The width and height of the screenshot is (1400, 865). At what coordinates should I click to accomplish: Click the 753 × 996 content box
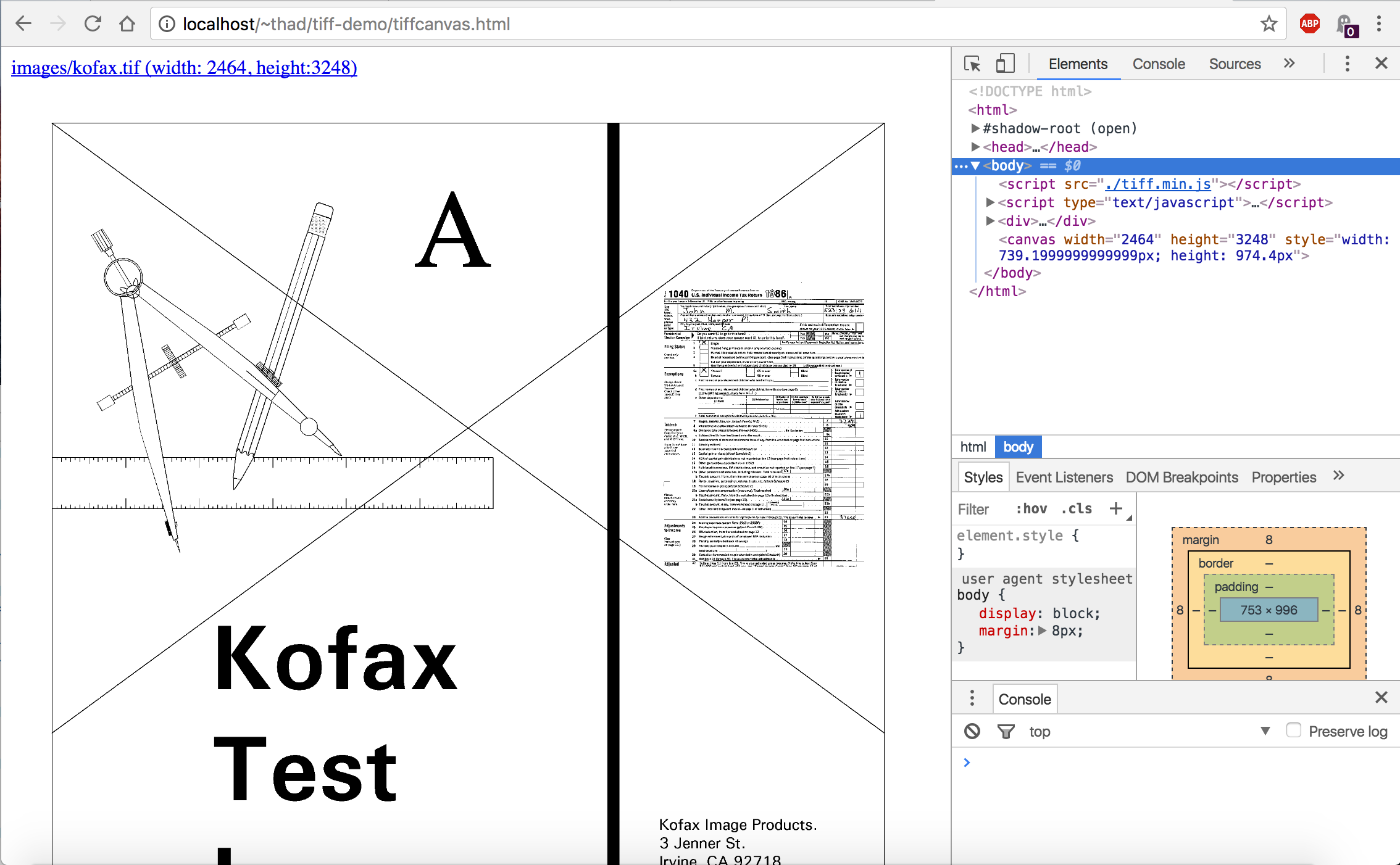pos(1269,610)
